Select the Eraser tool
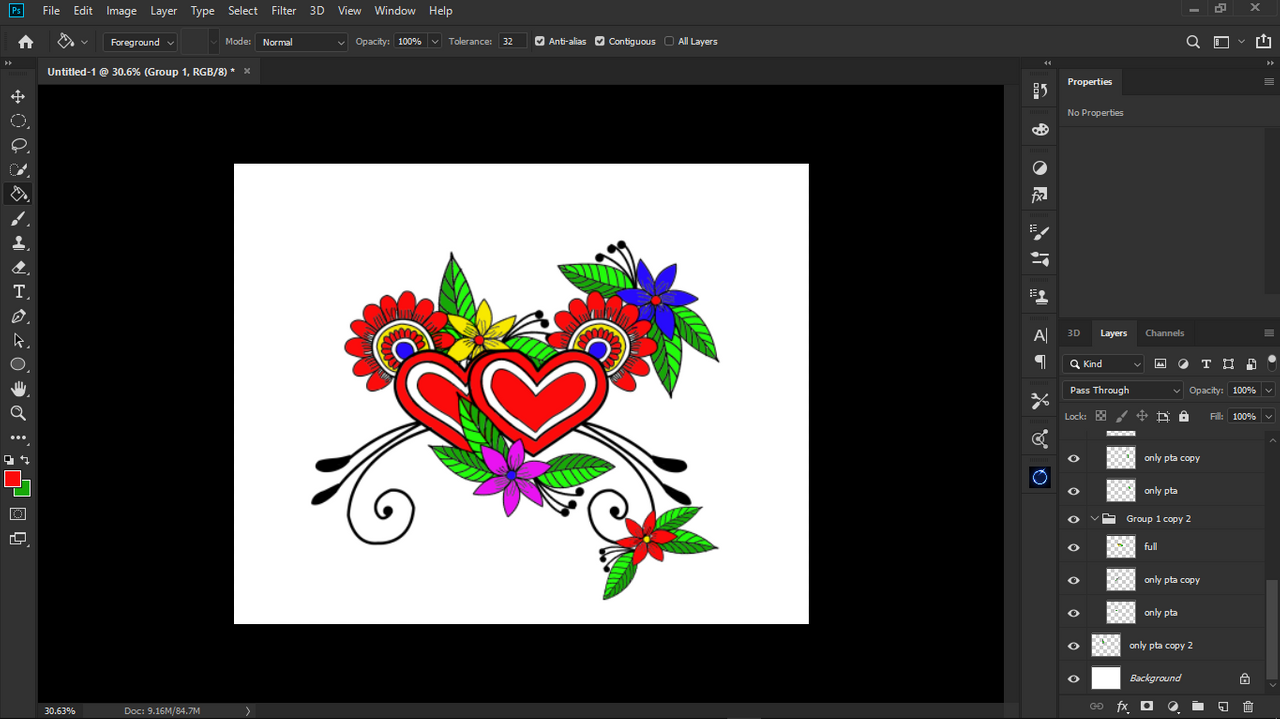 [18, 267]
